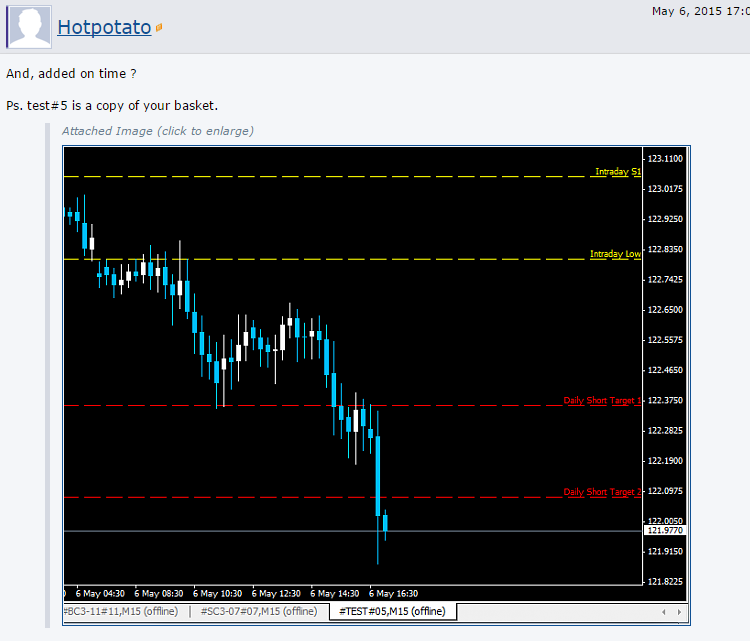The width and height of the screenshot is (750, 641).
Task: Click the 122.7425 price axis value
Action: pos(665,279)
